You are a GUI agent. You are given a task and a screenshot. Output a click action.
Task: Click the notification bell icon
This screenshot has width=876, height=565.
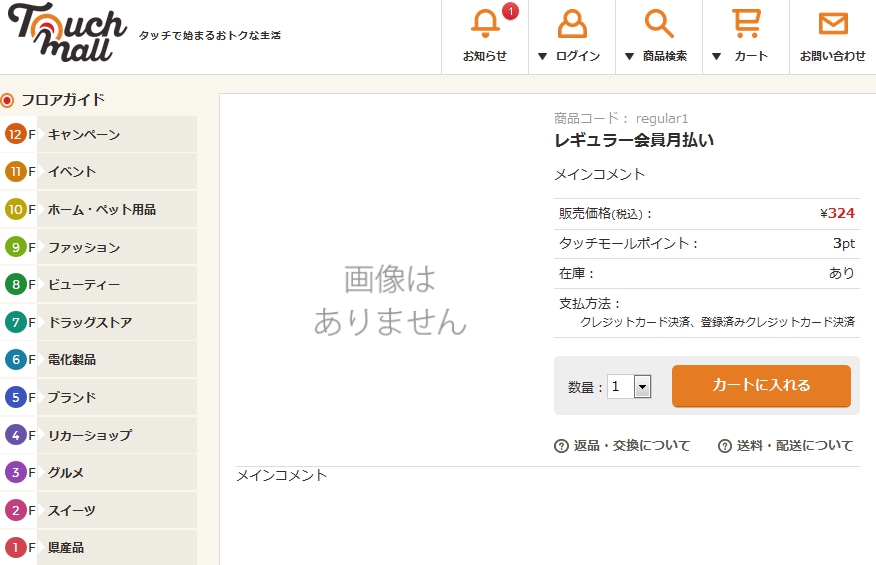point(485,24)
